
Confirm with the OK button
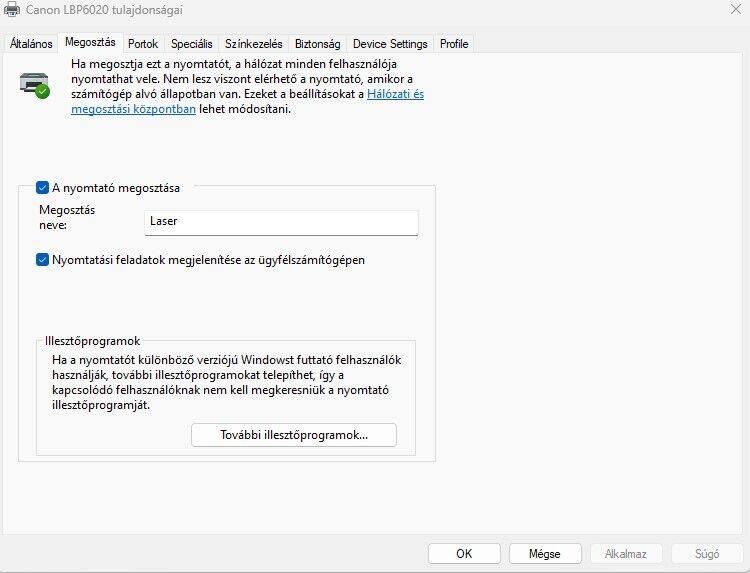(x=464, y=553)
